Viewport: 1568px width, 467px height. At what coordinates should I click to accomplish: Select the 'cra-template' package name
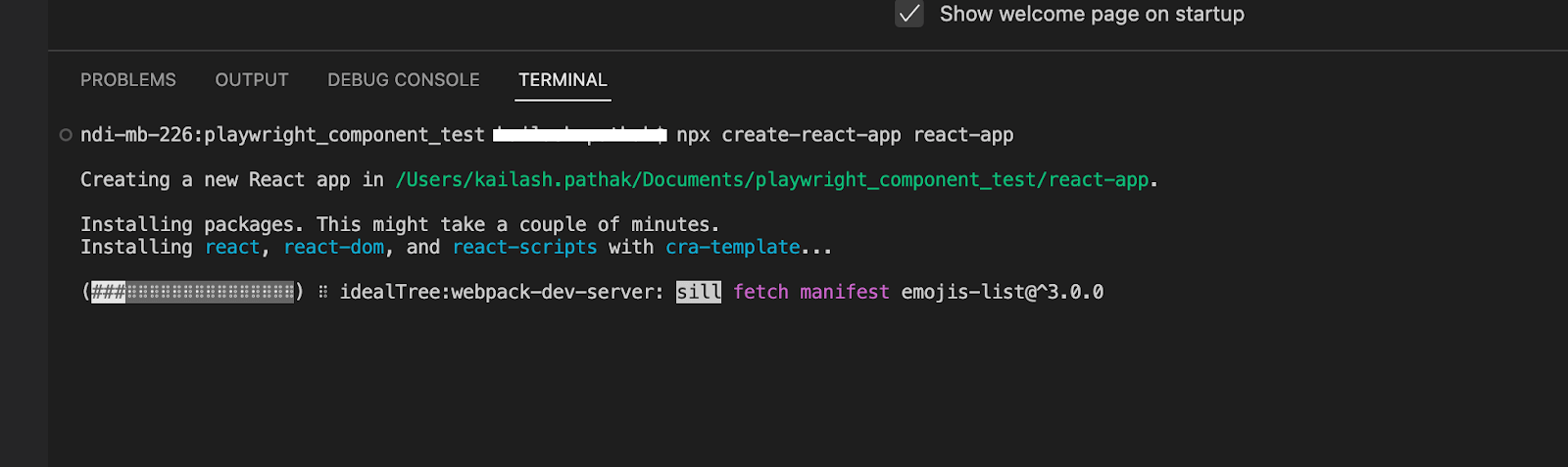click(733, 248)
